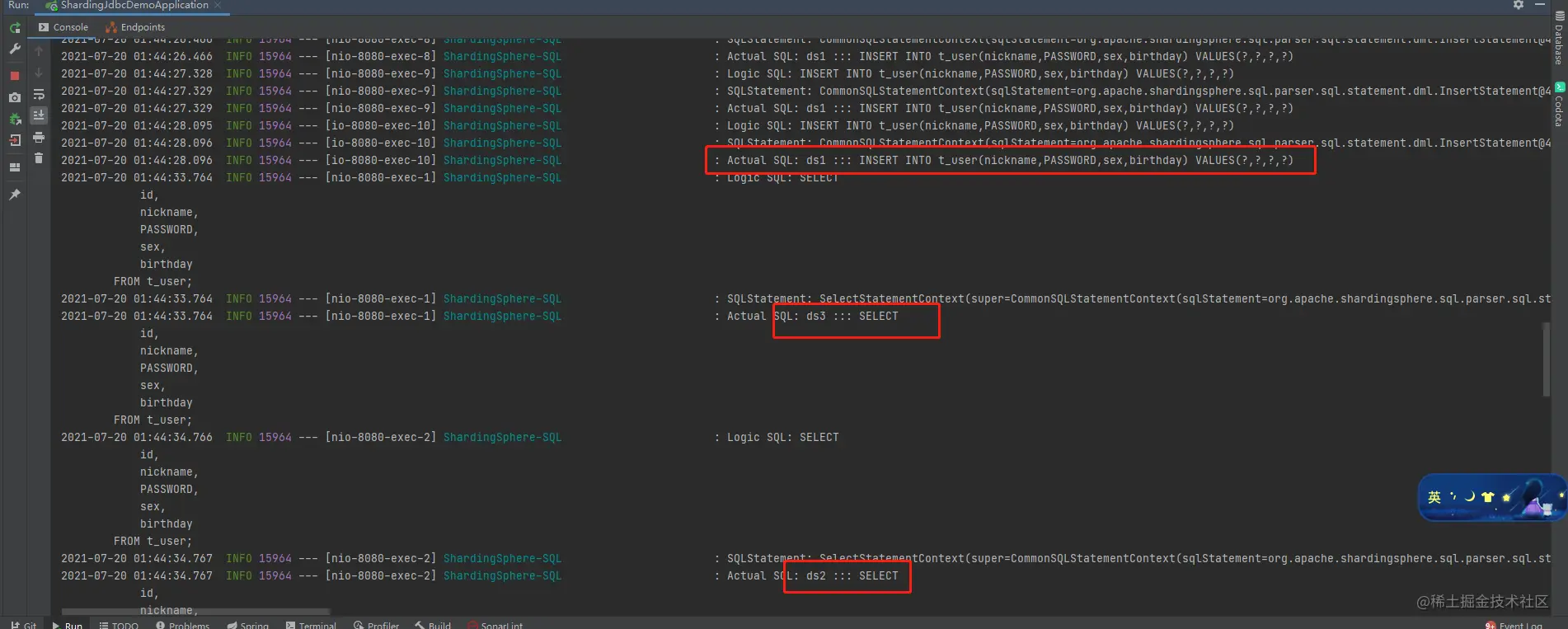Screen dimensions: 1568x629
Task: Toggle soft-wrap in the console output
Action: 39,95
